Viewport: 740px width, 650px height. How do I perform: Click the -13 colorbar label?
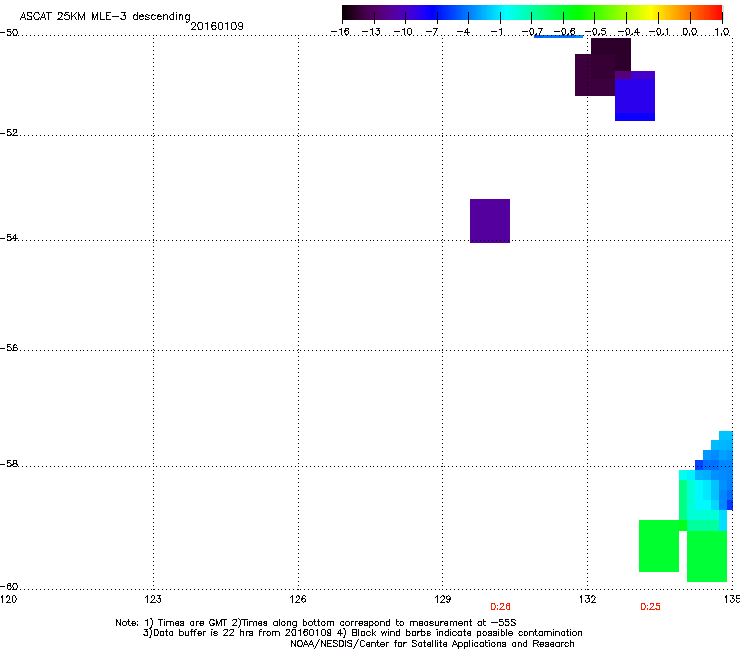(x=371, y=32)
